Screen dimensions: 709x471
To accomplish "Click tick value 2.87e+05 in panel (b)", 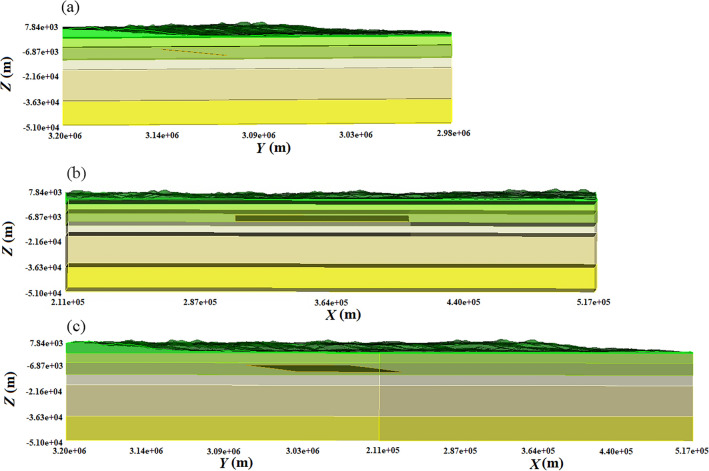I will 200,302.
